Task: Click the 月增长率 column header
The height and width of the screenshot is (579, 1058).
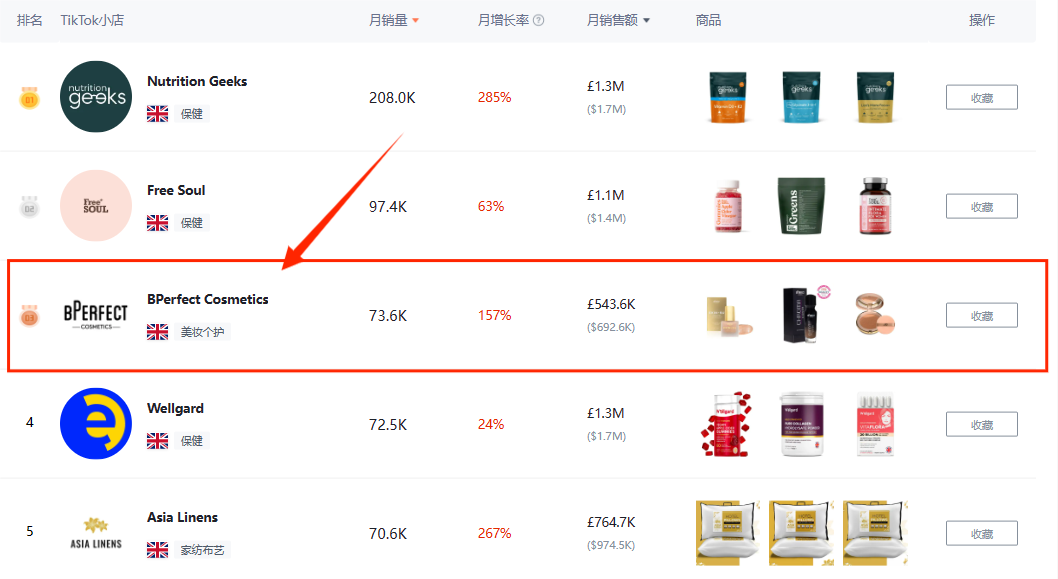Action: pos(503,20)
